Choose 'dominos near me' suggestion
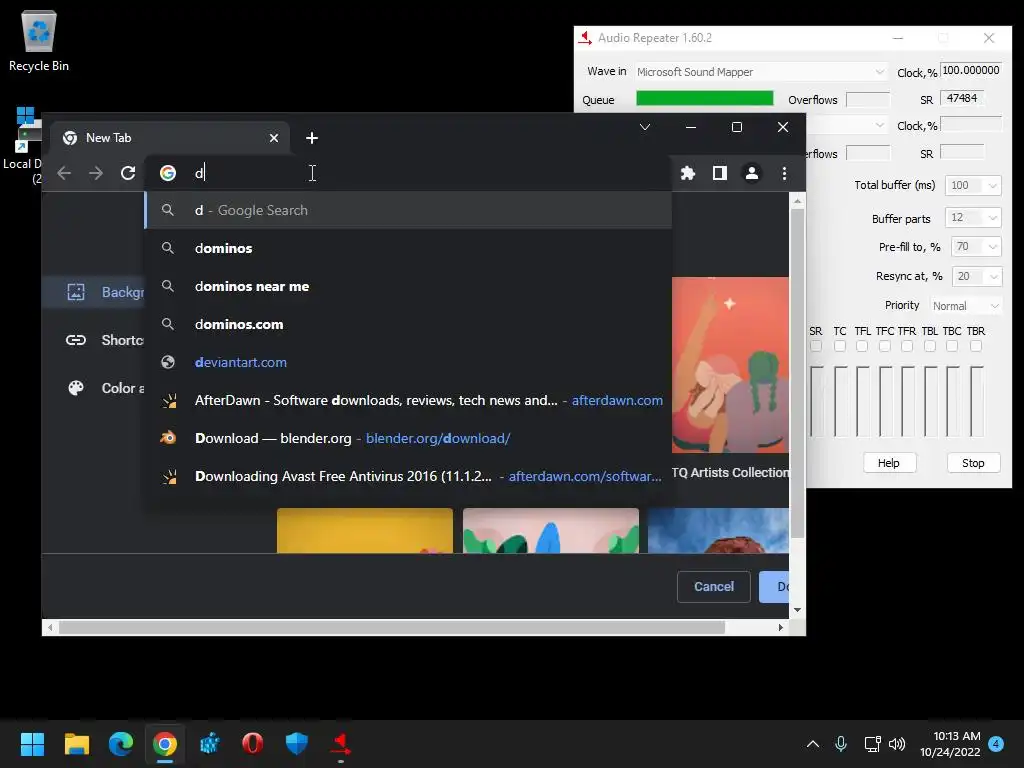Viewport: 1024px width, 768px height. coord(408,286)
